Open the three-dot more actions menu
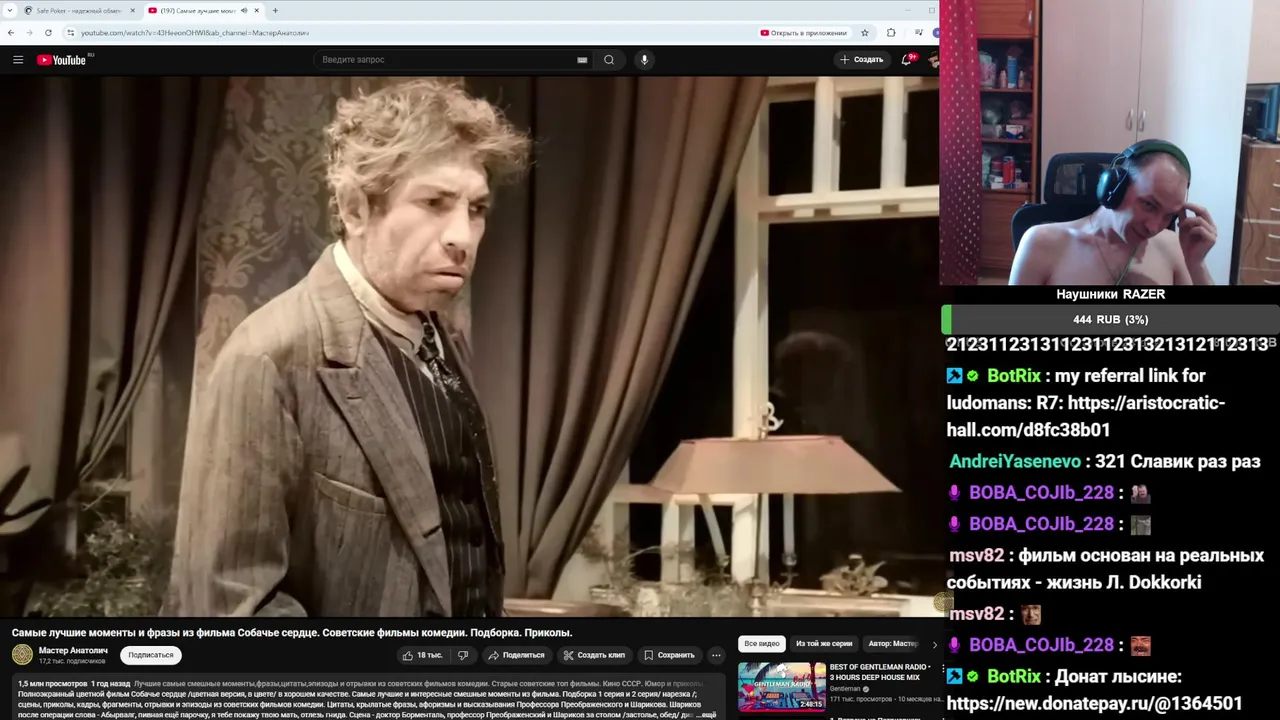 click(716, 655)
